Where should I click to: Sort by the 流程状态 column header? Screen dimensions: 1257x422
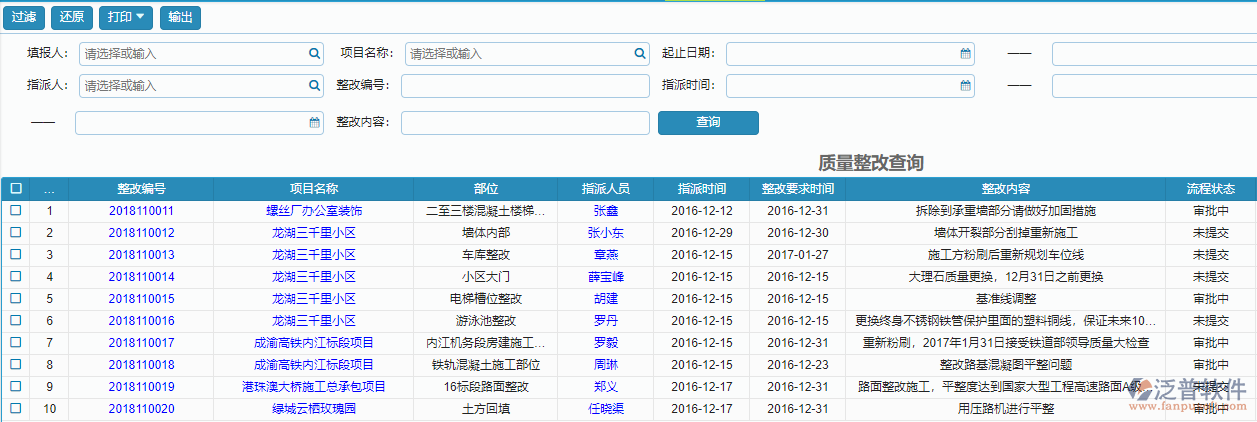tap(1210, 188)
